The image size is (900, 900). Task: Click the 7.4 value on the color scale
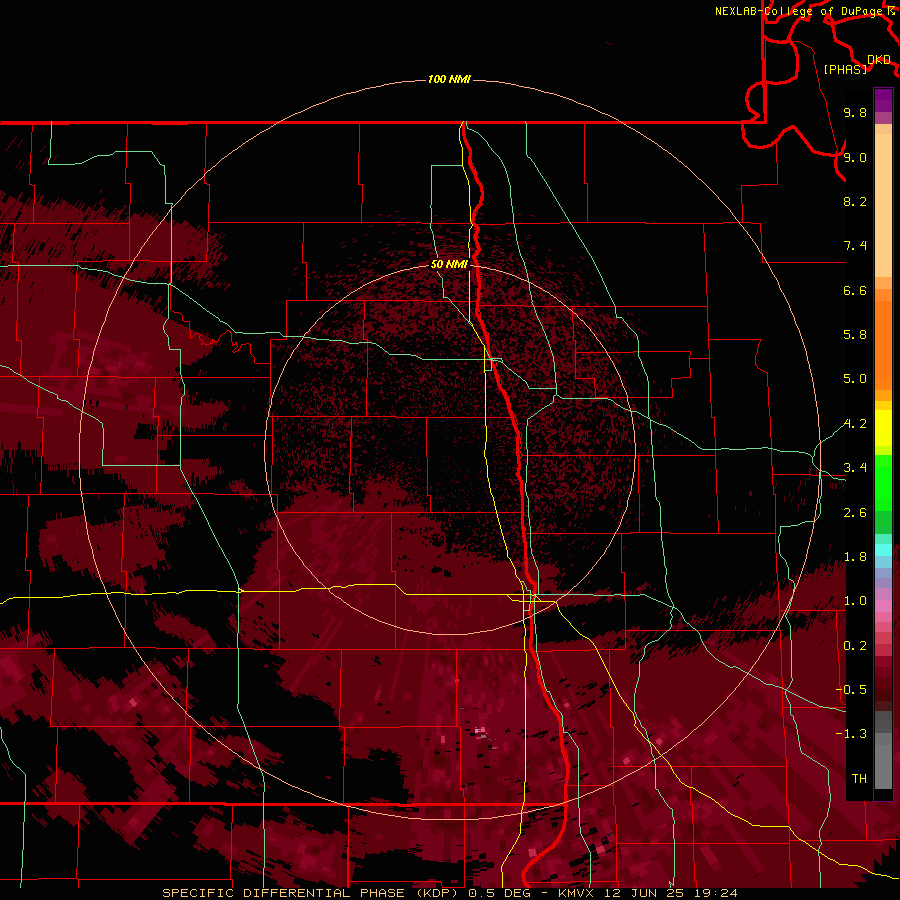[x=855, y=246]
